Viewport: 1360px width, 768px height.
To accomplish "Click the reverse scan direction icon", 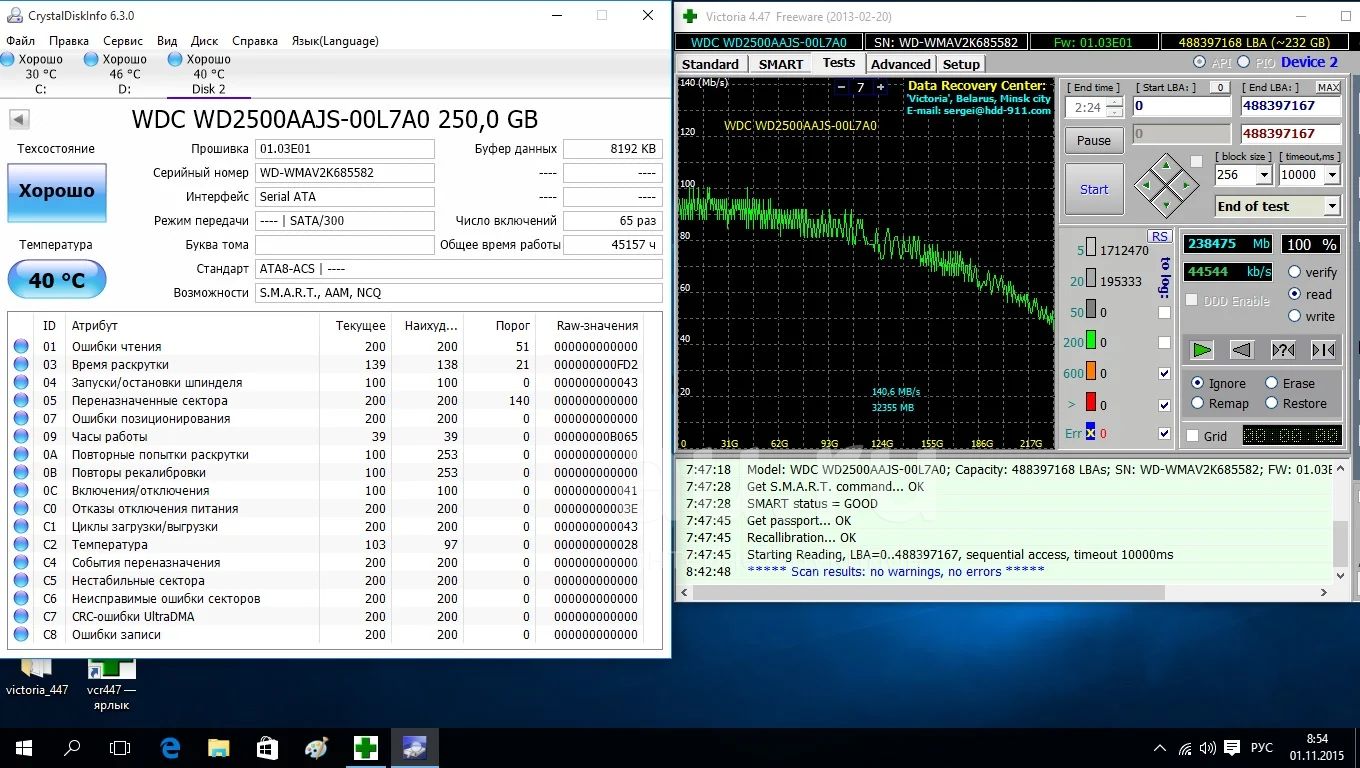I will 1241,349.
